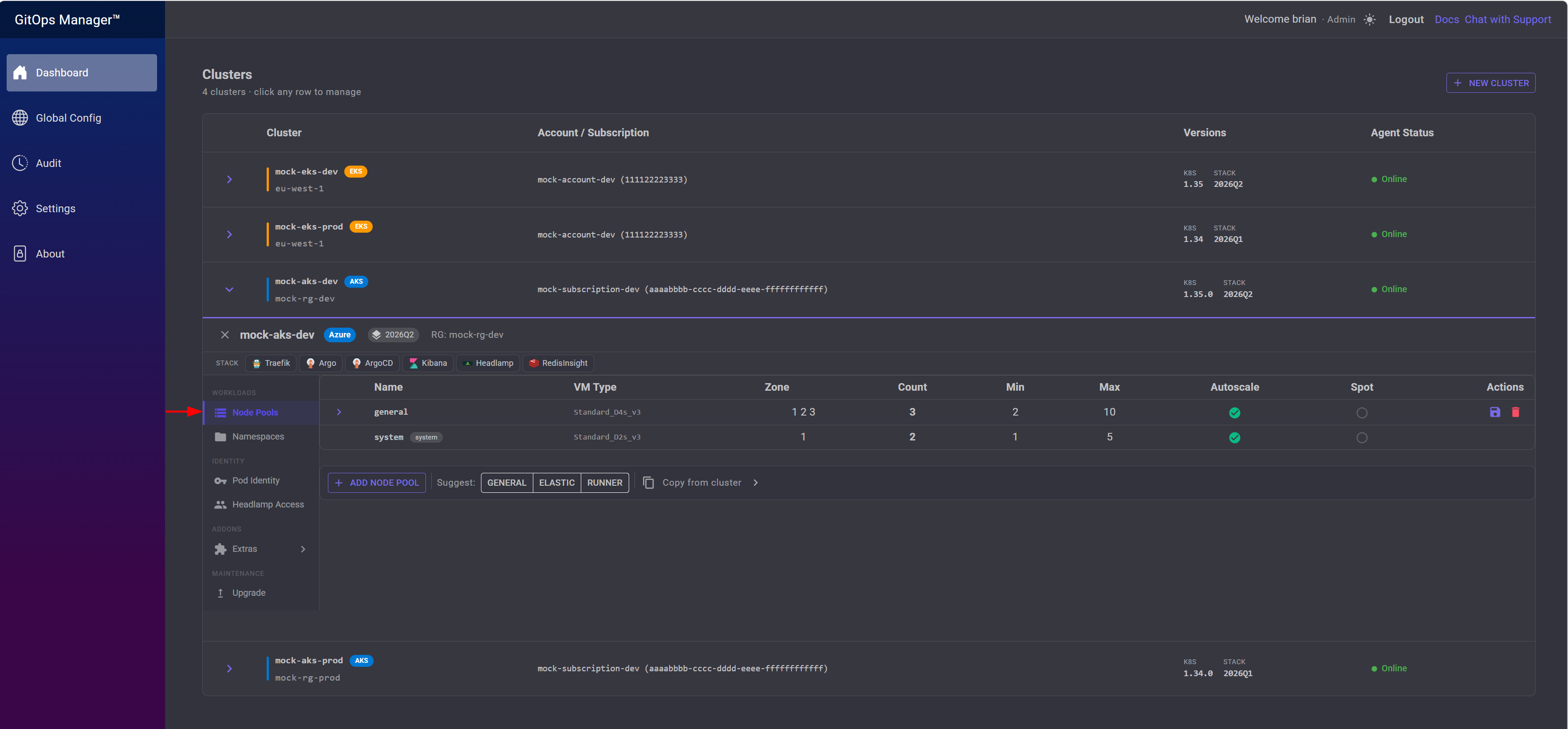Select Node Pools in workloads menu

[261, 412]
